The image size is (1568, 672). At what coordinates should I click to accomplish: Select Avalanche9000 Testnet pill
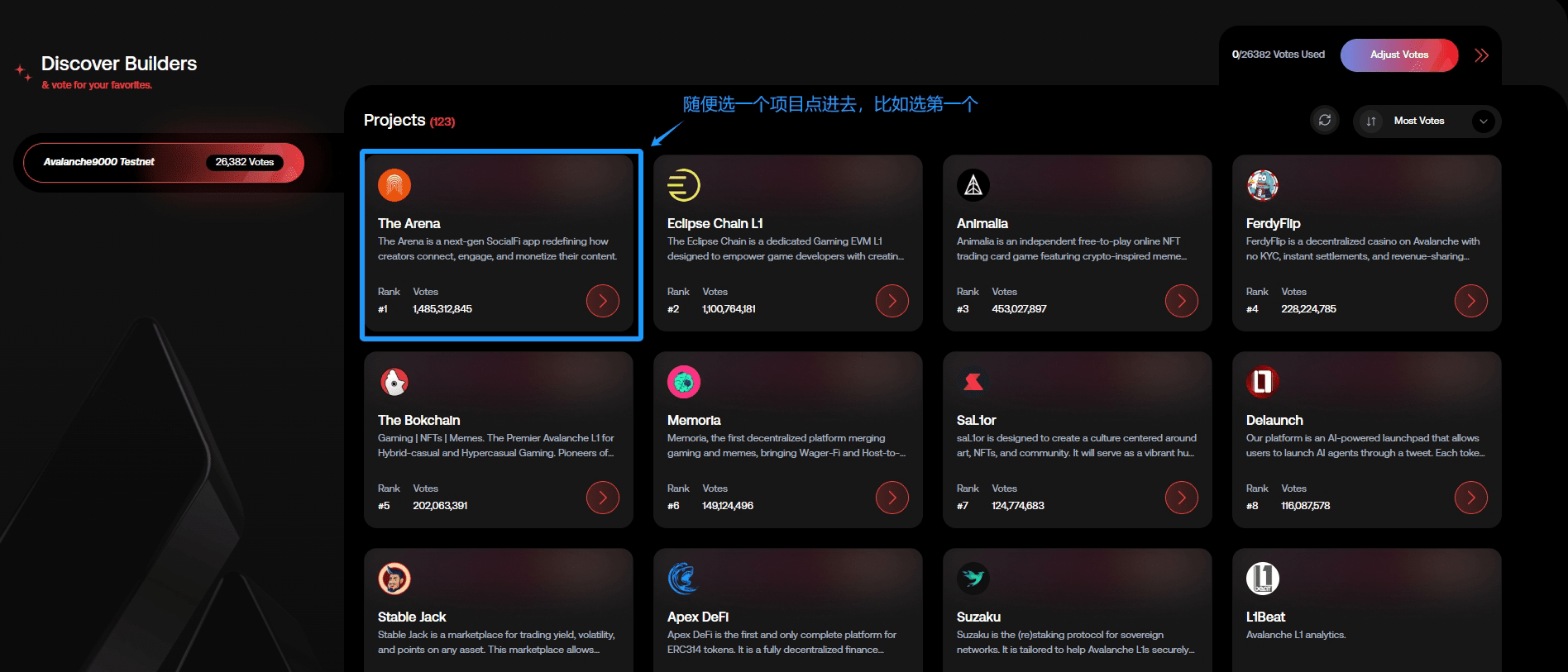tap(164, 162)
